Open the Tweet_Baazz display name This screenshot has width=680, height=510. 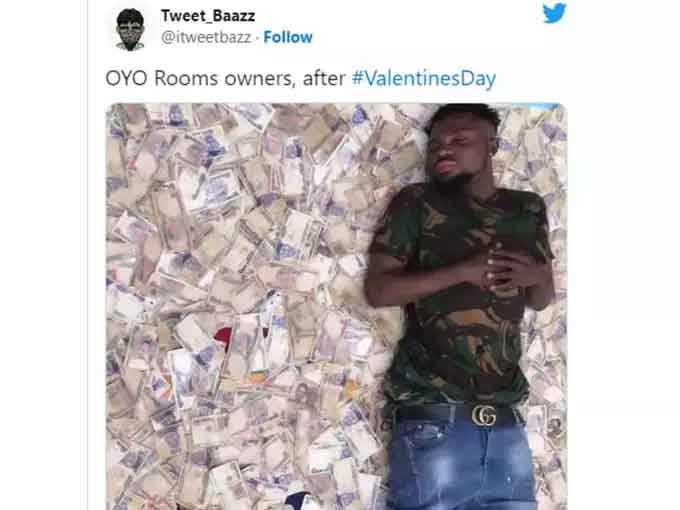(x=208, y=16)
